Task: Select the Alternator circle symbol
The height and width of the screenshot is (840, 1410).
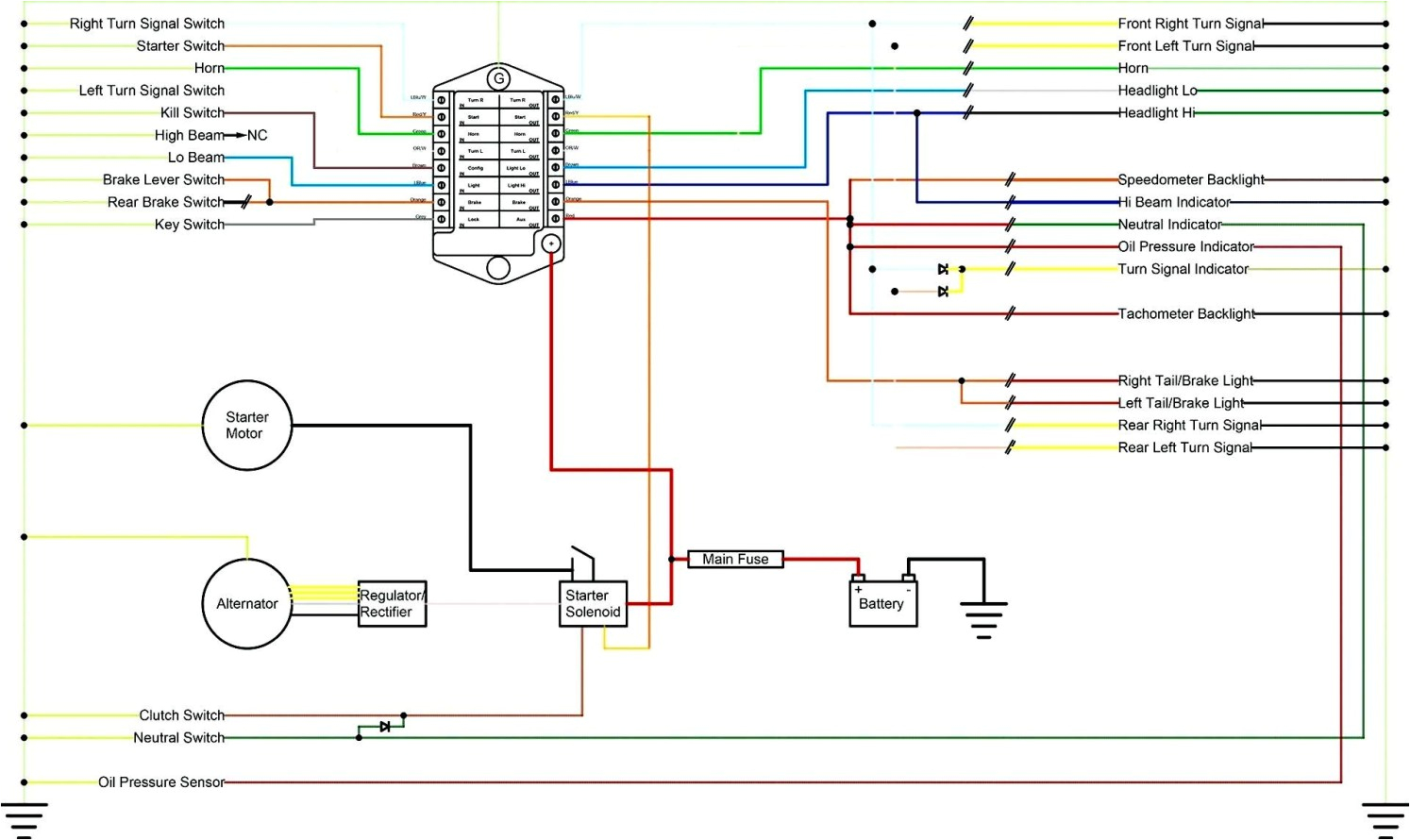Action: coord(246,603)
